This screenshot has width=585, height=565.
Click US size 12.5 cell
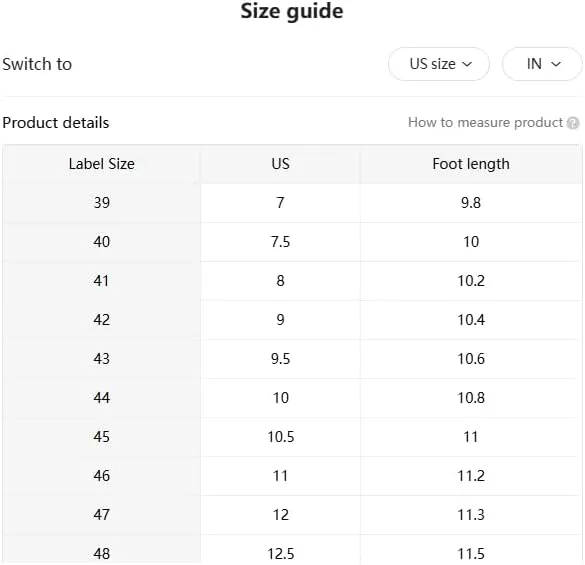(x=281, y=552)
